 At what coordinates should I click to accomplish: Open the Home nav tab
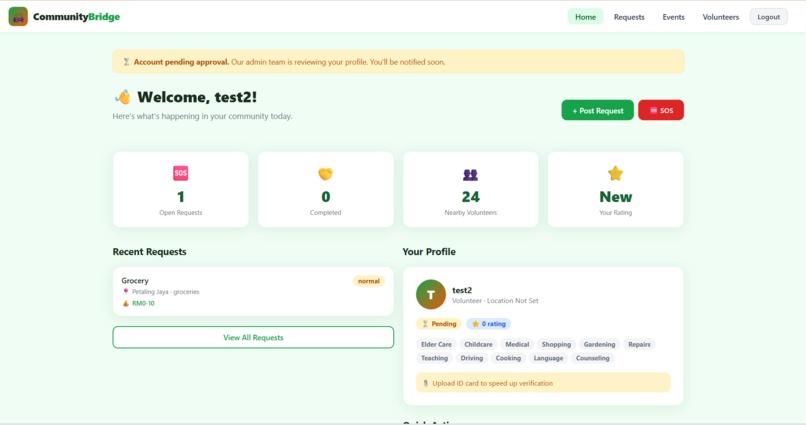(x=585, y=17)
